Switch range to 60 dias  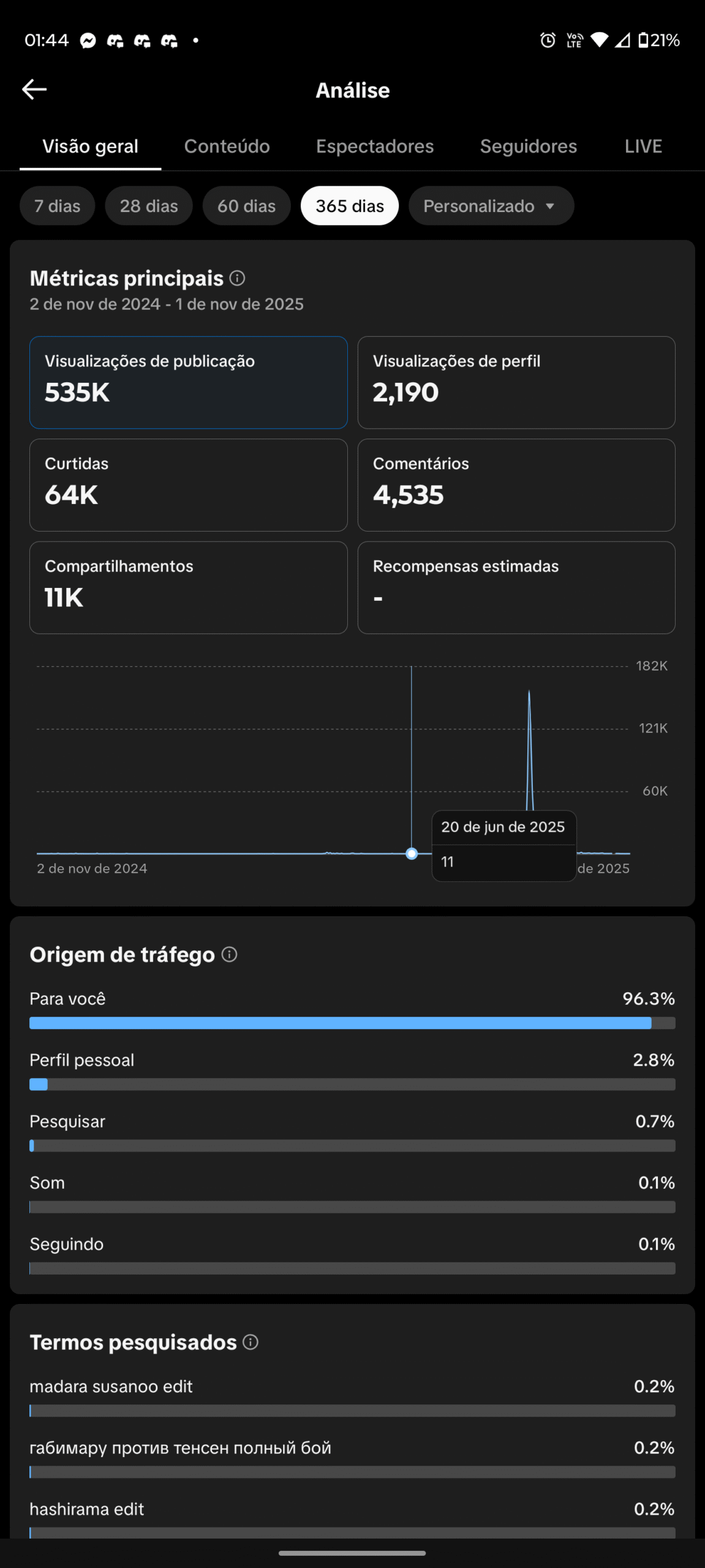point(246,206)
